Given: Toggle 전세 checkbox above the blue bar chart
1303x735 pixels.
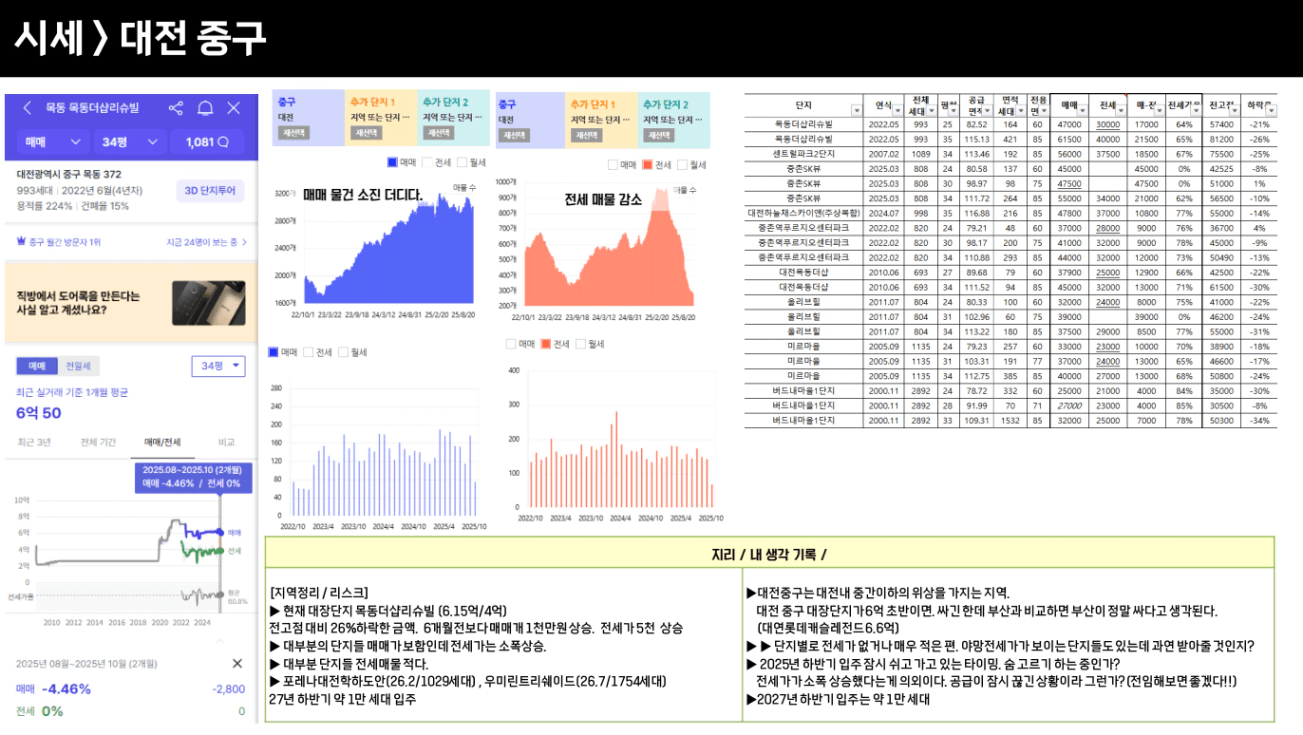Looking at the screenshot, I should click(309, 352).
